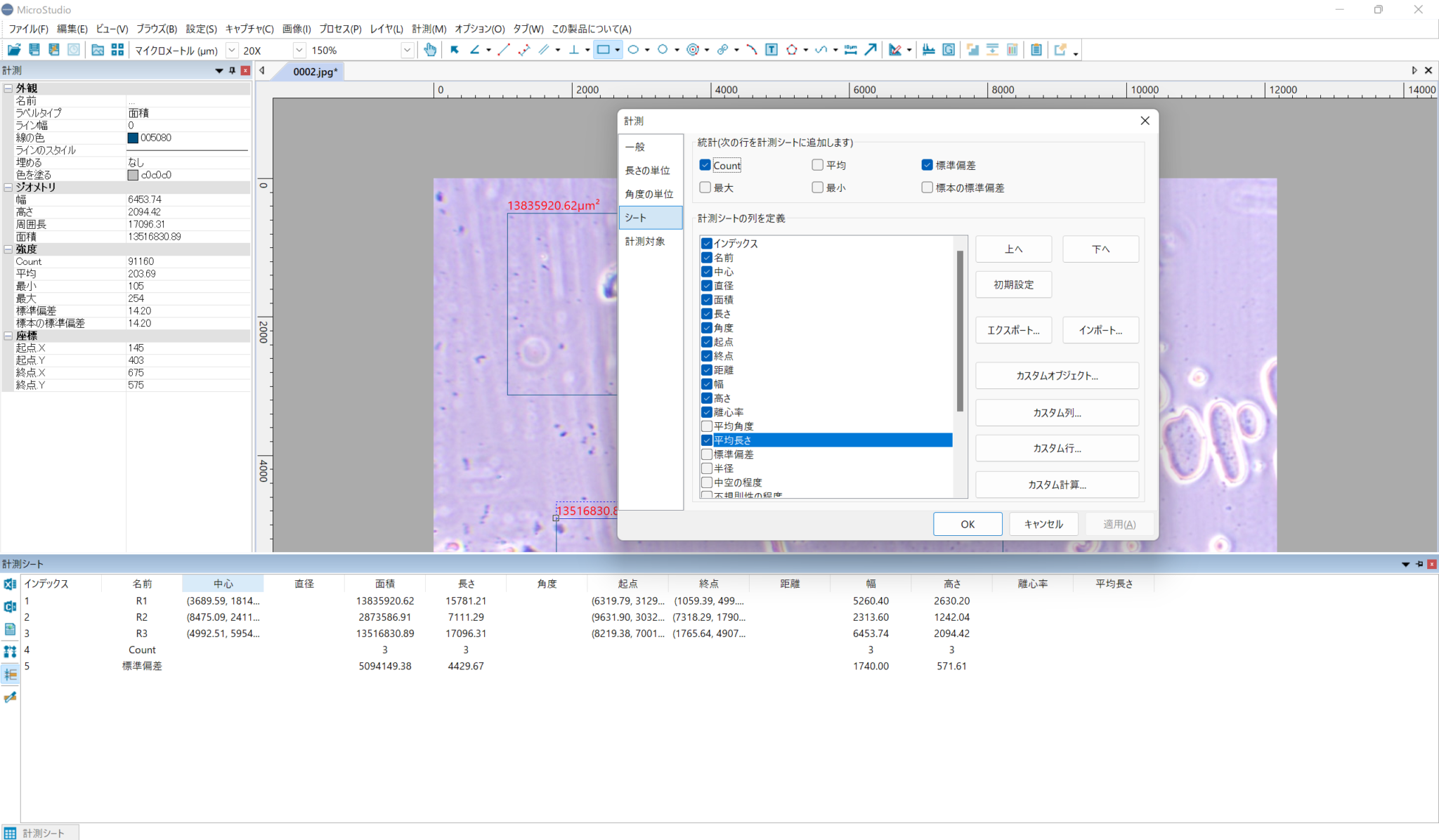The height and width of the screenshot is (840, 1439).
Task: Switch to 長さの単位 dialog tab
Action: [648, 171]
